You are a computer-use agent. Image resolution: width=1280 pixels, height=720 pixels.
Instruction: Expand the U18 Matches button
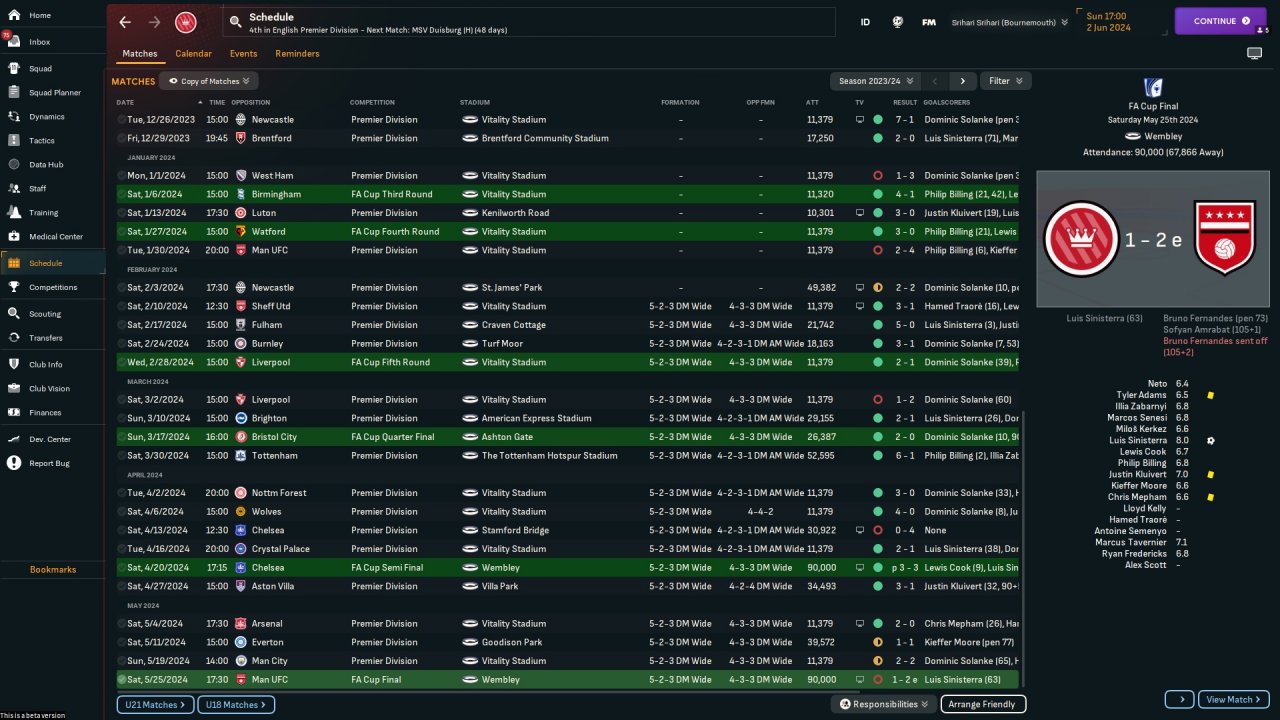pos(236,705)
